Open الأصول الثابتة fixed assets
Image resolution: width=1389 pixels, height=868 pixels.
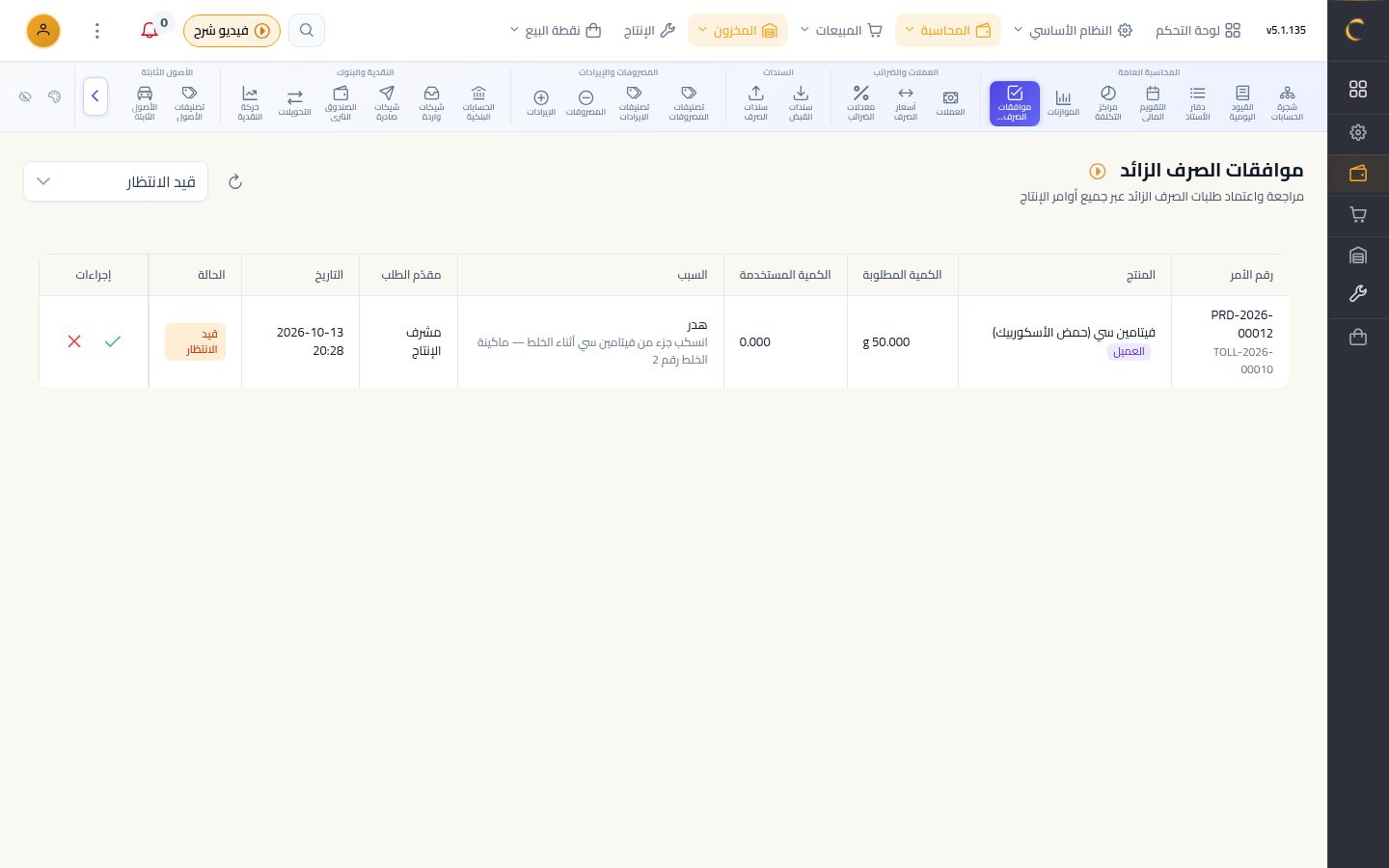click(145, 103)
